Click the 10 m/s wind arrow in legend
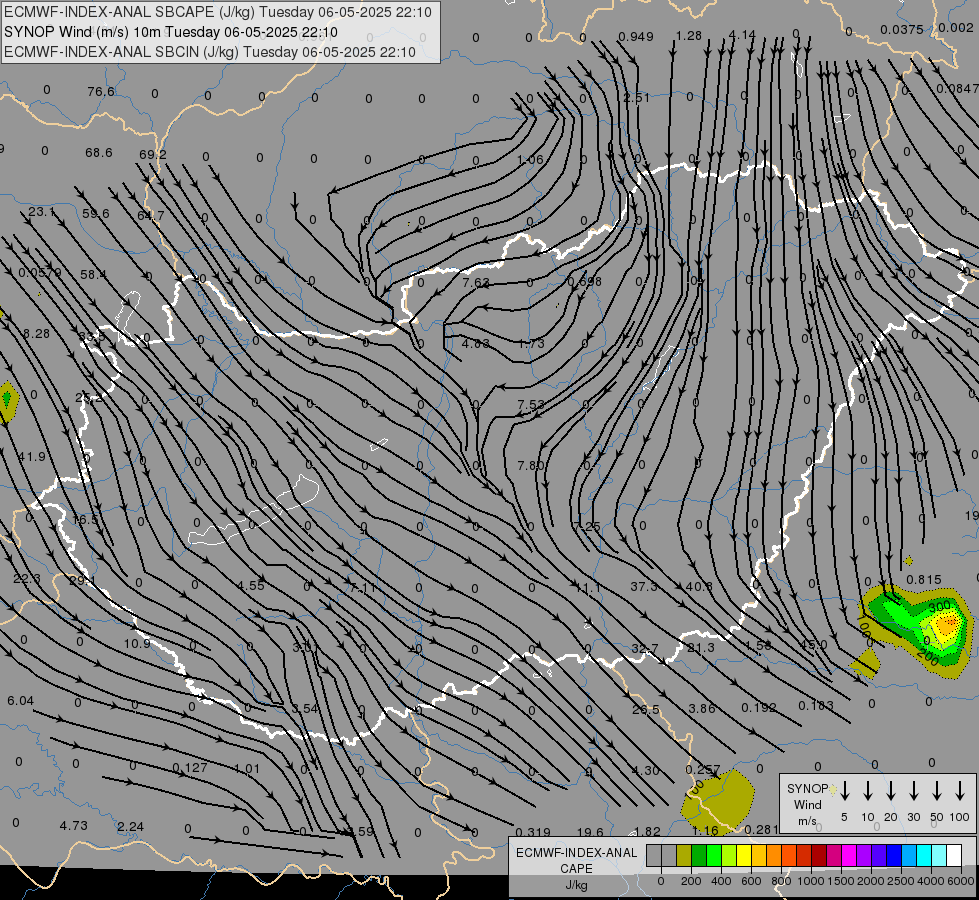Image resolution: width=979 pixels, height=900 pixels. tap(868, 791)
